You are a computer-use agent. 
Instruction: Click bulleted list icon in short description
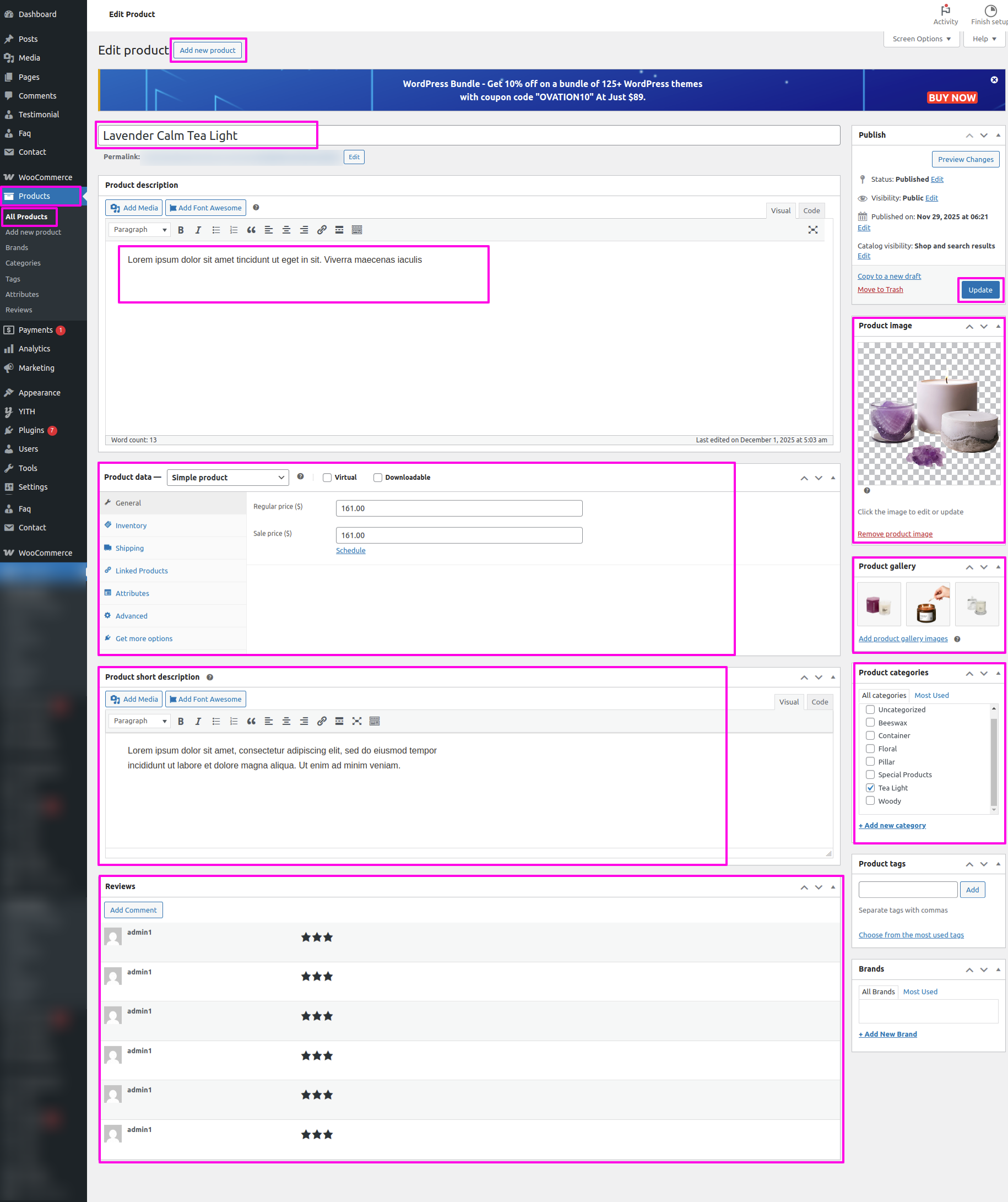click(x=216, y=721)
